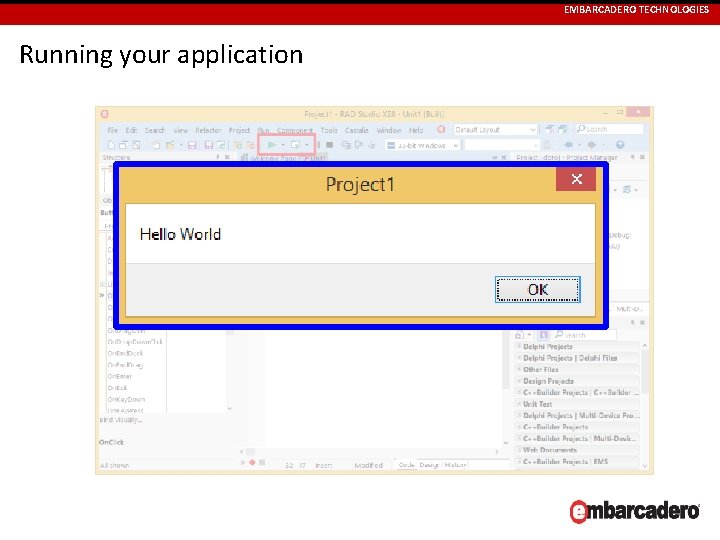Image resolution: width=720 pixels, height=540 pixels.
Task: Click OK in the Project1 dialog
Action: click(x=538, y=289)
